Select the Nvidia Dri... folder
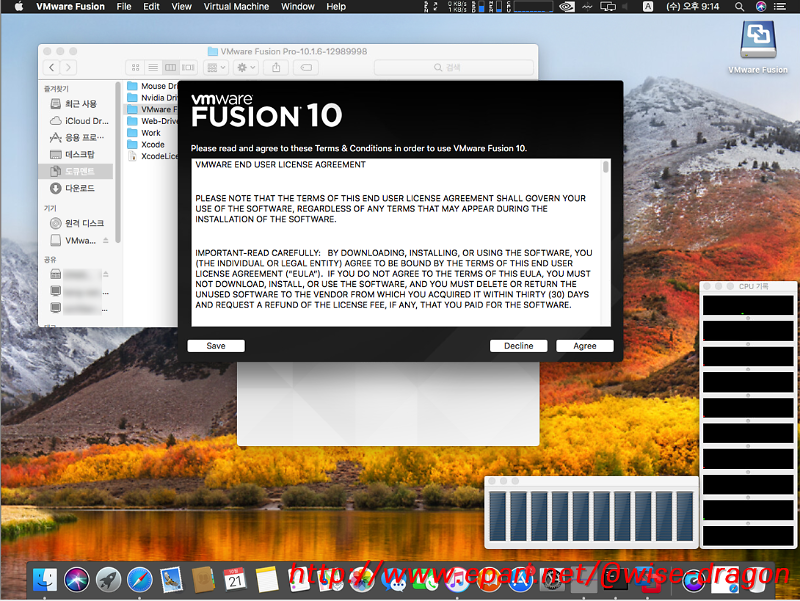The height and width of the screenshot is (601, 800). 152,98
